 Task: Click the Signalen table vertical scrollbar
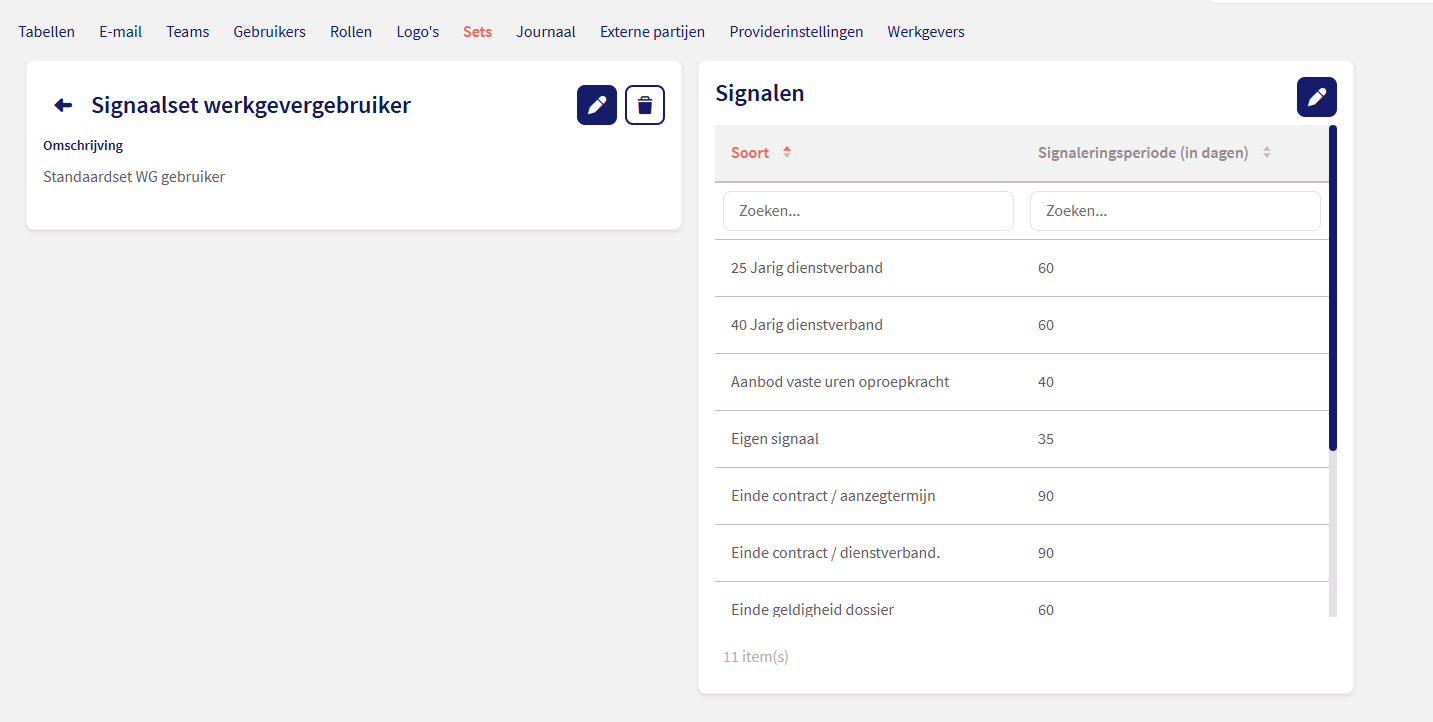(1333, 288)
